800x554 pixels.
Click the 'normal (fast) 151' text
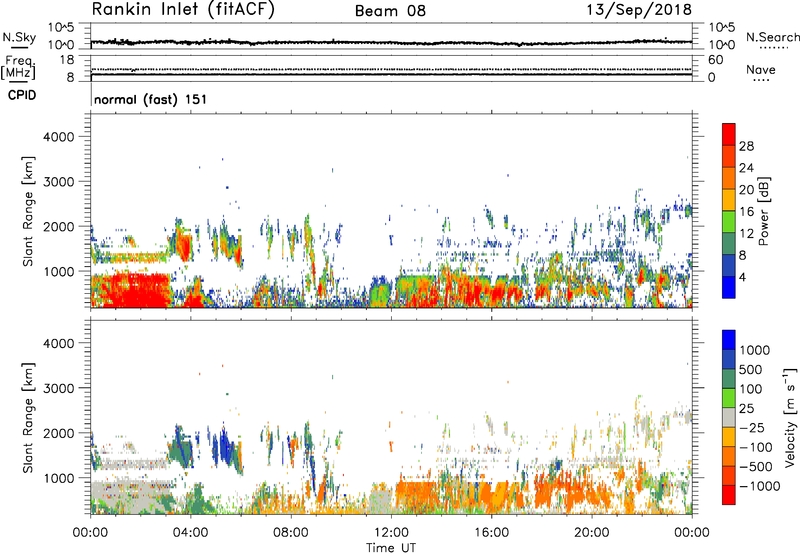click(x=151, y=99)
